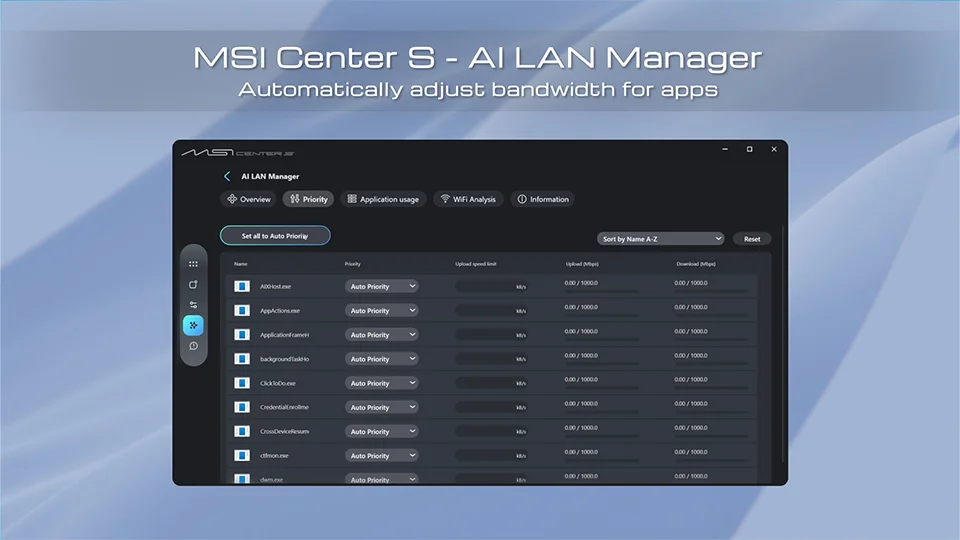Click the app icon of backgroundTaskHo row
This screenshot has width=960, height=540.
[x=242, y=359]
